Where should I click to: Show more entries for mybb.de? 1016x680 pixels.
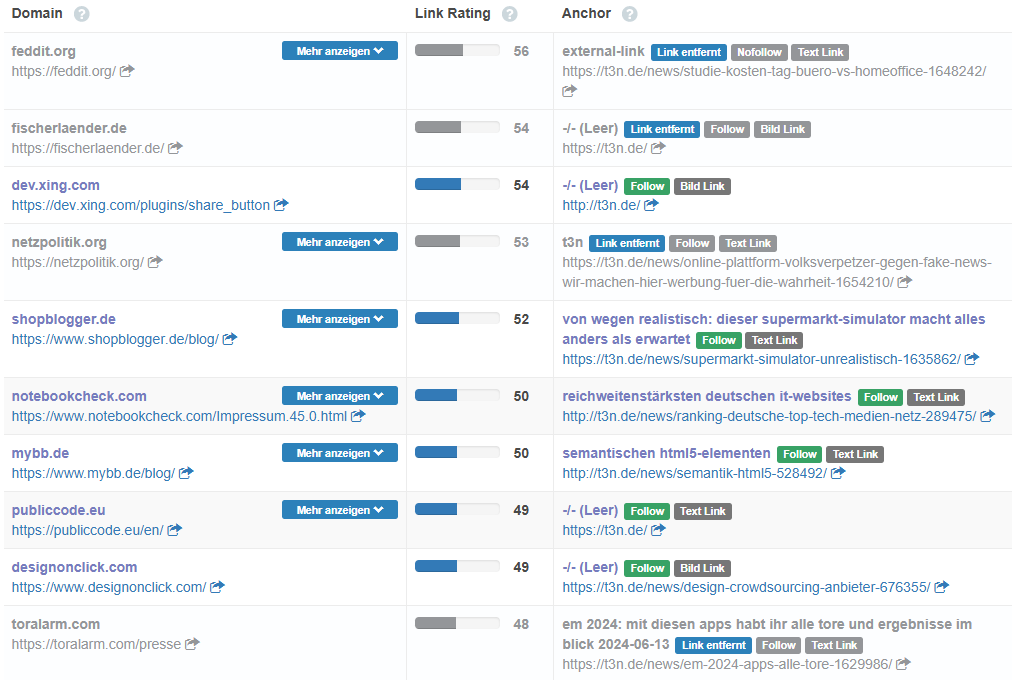tap(340, 452)
